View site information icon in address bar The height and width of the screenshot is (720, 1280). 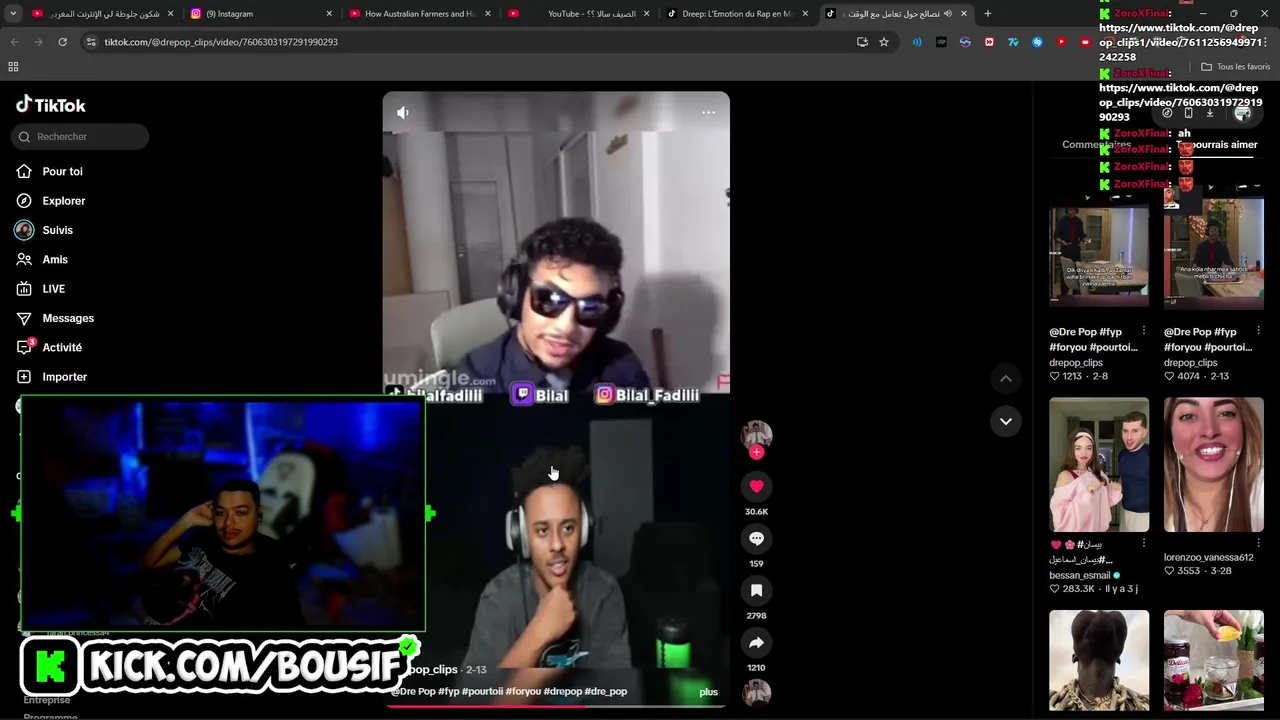[x=91, y=42]
